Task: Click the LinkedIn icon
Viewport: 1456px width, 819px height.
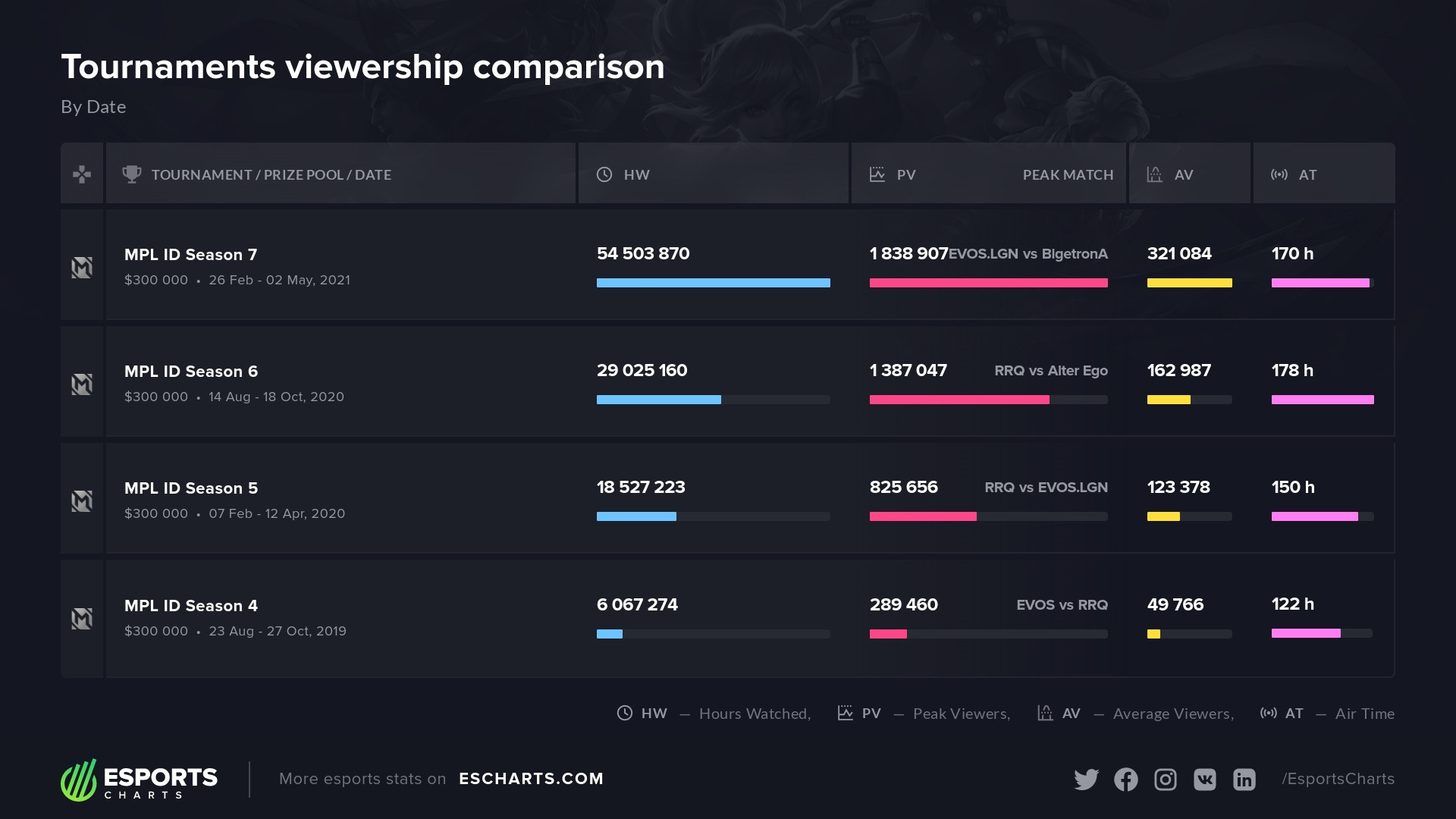Action: 1244,780
